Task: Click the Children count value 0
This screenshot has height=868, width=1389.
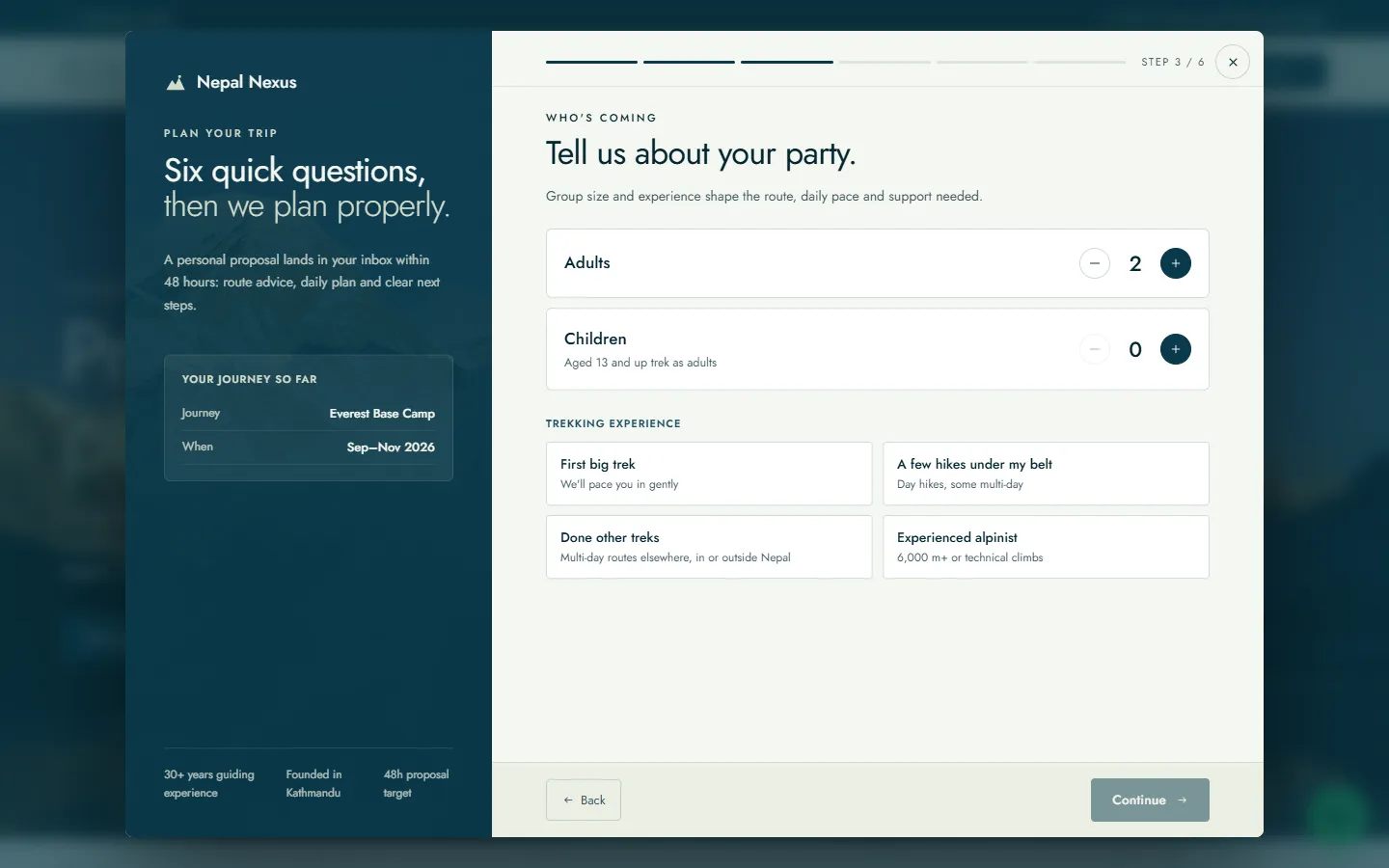Action: pyautogui.click(x=1135, y=349)
